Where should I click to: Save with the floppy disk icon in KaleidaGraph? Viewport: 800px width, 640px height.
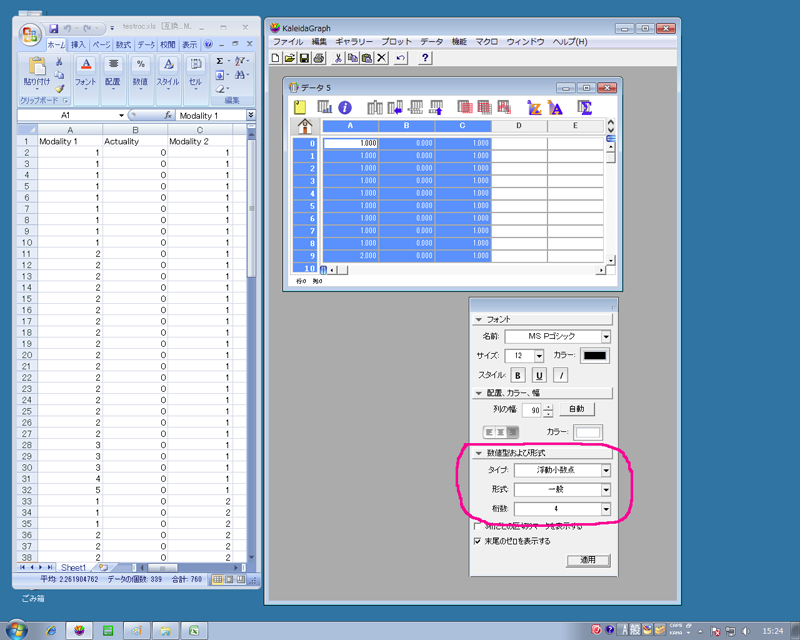pyautogui.click(x=304, y=58)
